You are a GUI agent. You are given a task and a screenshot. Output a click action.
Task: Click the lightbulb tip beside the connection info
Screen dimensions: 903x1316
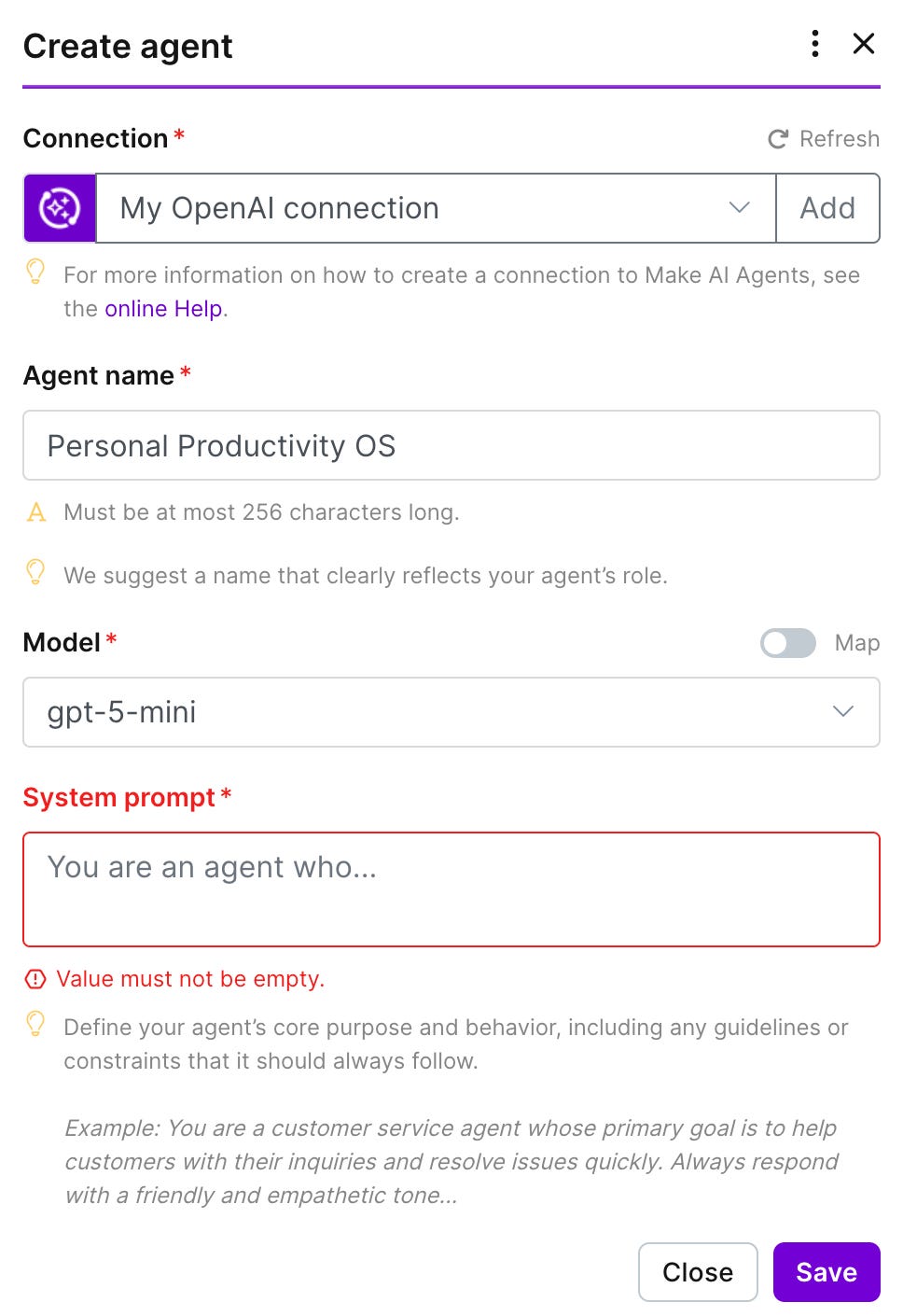click(35, 273)
